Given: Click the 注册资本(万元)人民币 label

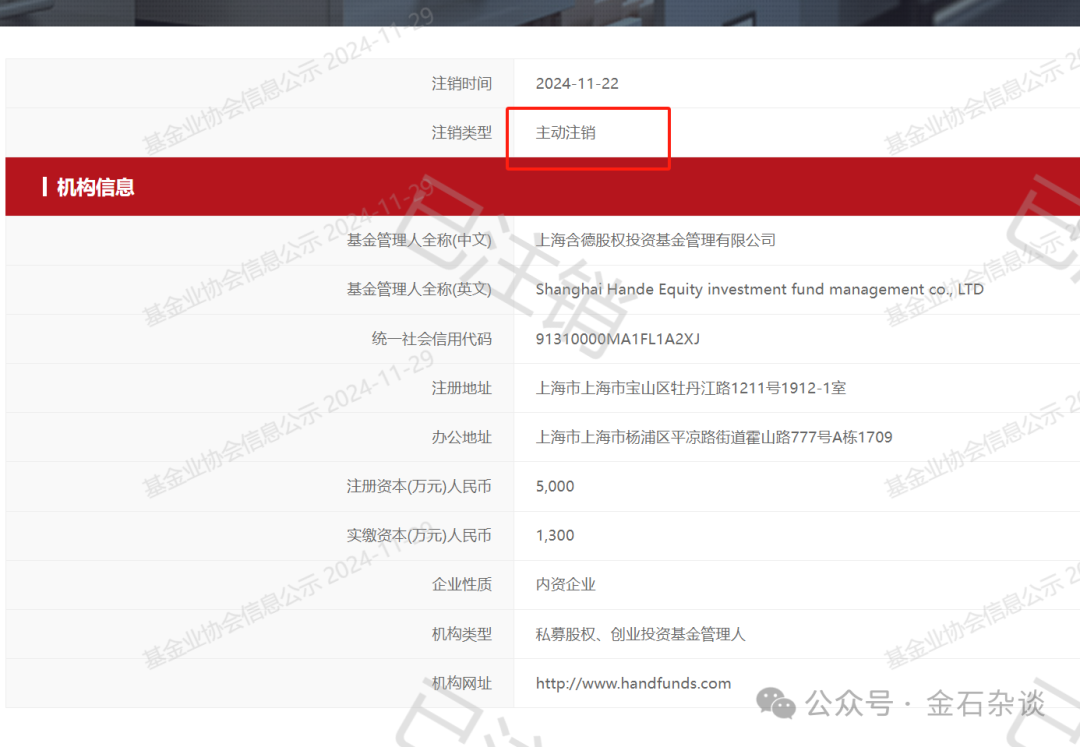Looking at the screenshot, I should click(419, 486).
